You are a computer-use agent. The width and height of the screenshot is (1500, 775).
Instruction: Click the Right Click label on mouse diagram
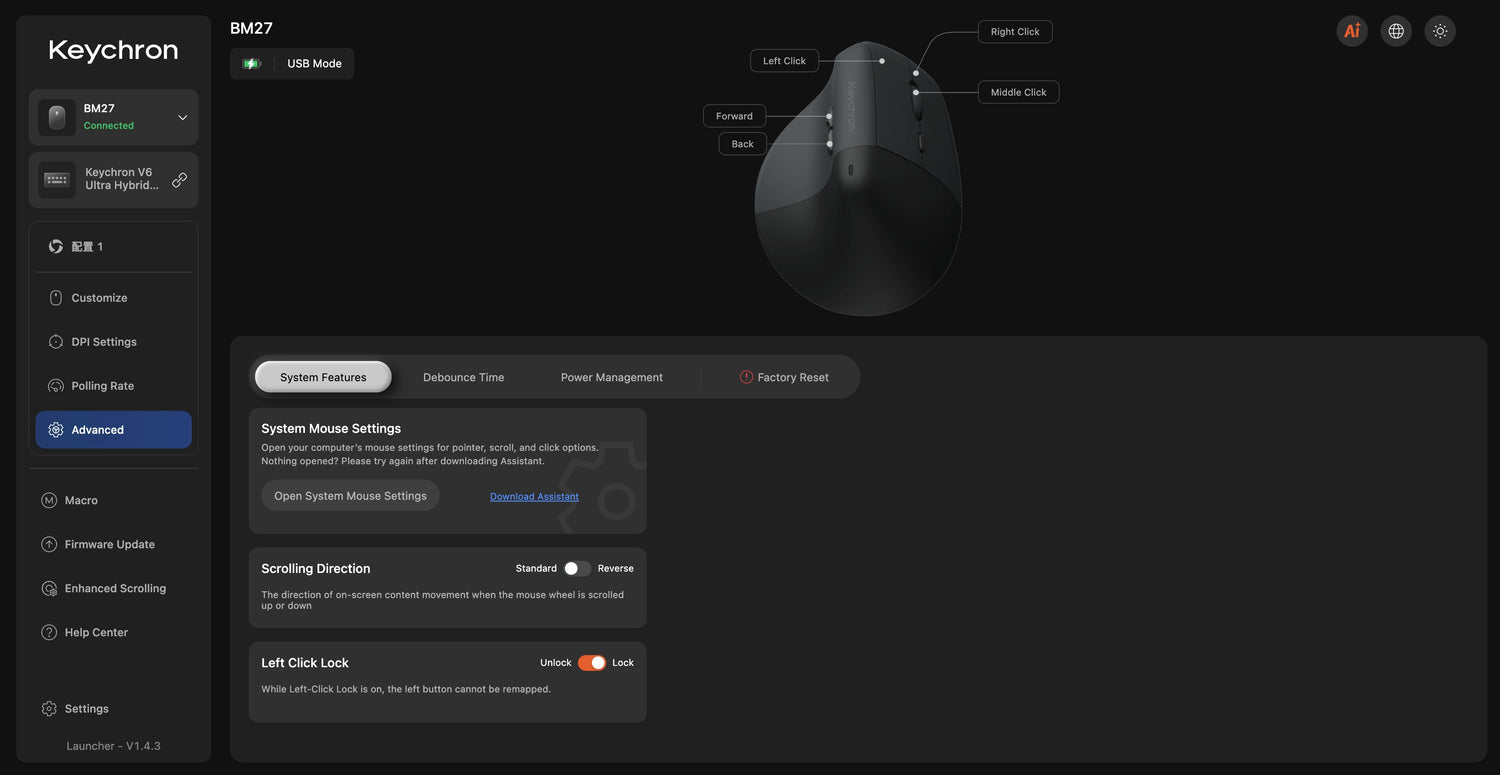(1015, 32)
